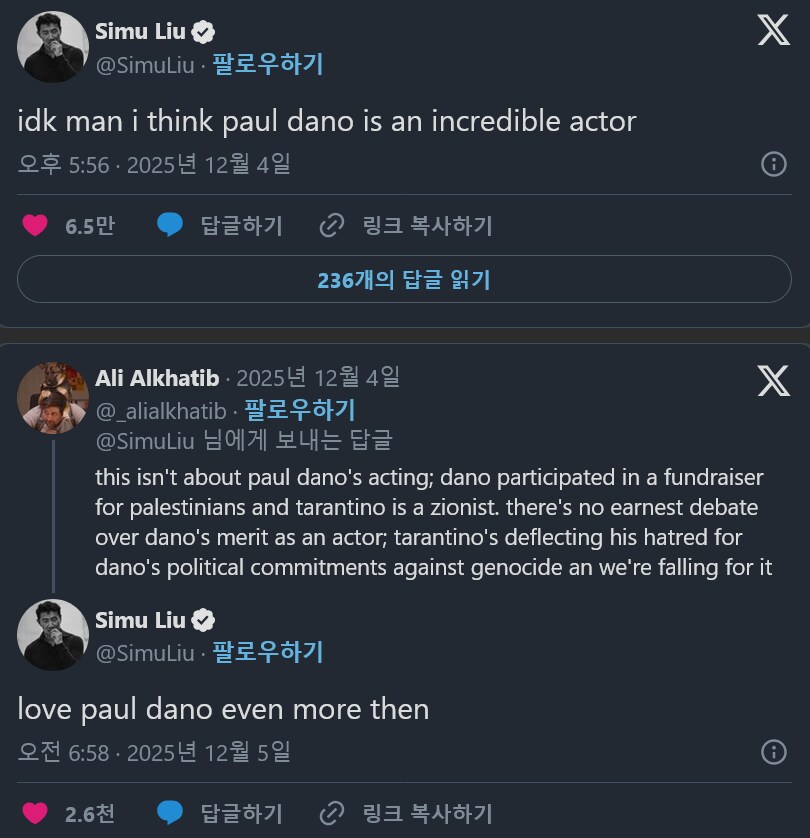Follow Simu Liu with the 팔로우하기 button

(268, 64)
